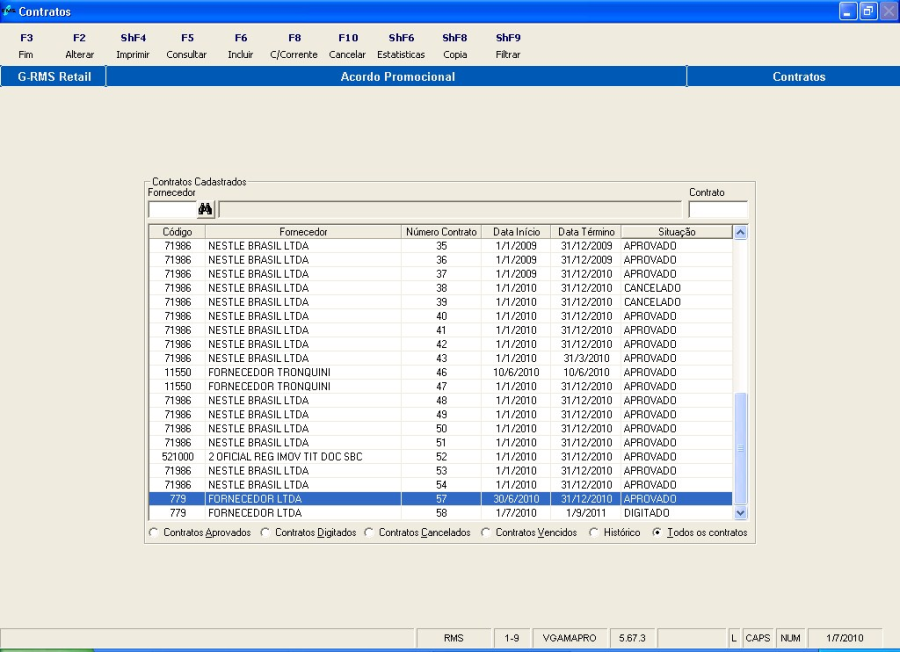Select contract number 54 row

440,485
